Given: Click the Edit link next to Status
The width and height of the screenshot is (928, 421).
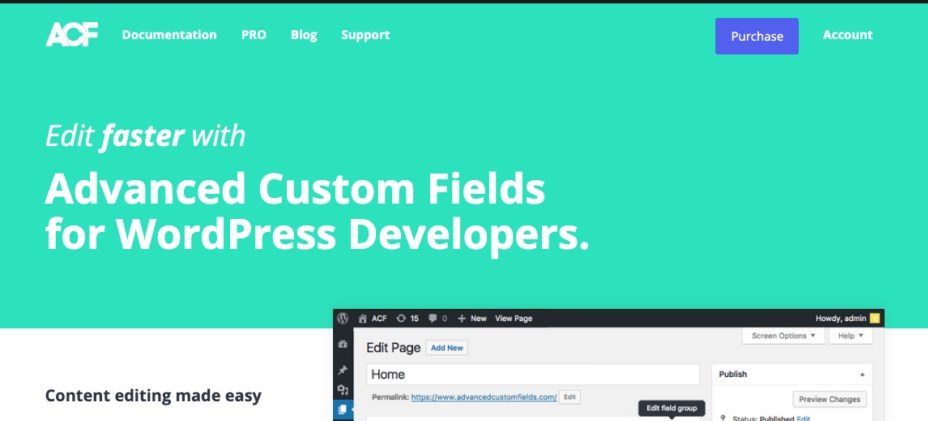Looking at the screenshot, I should [803, 418].
